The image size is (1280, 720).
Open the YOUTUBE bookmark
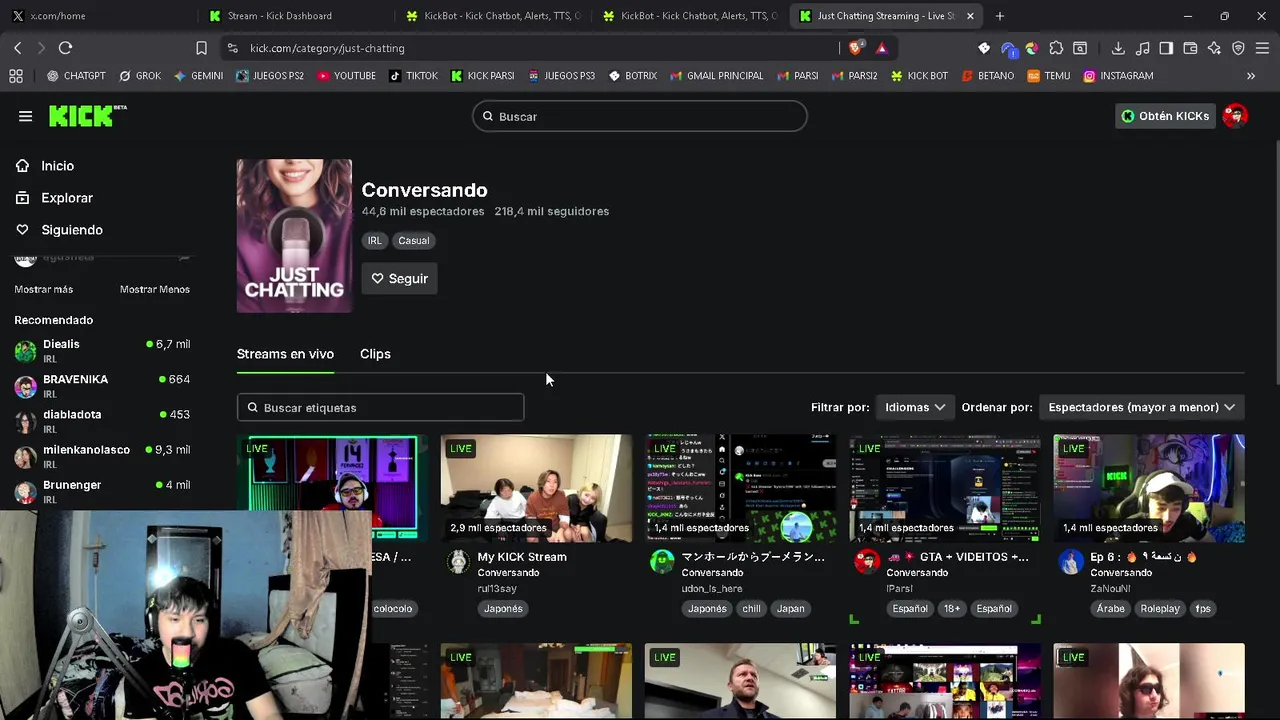point(346,76)
